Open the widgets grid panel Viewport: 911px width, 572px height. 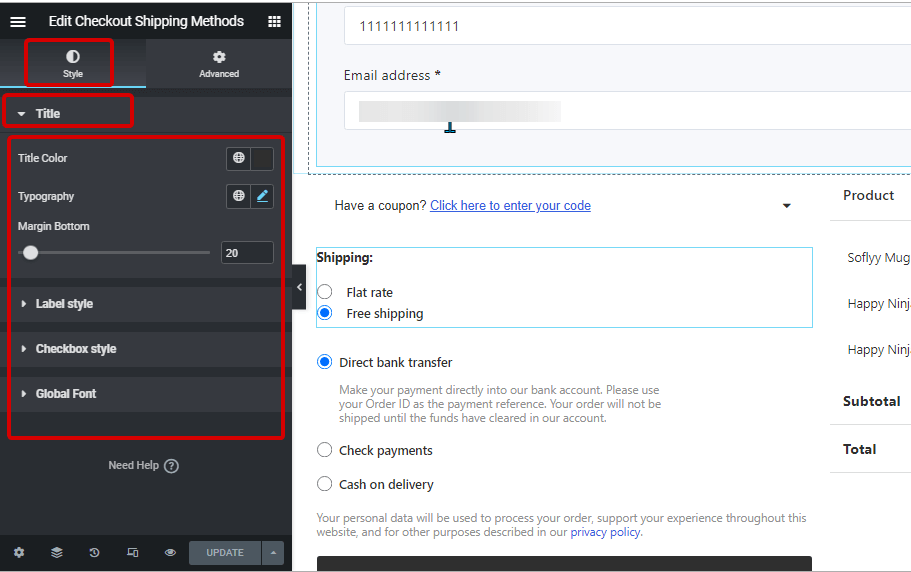tap(274, 21)
